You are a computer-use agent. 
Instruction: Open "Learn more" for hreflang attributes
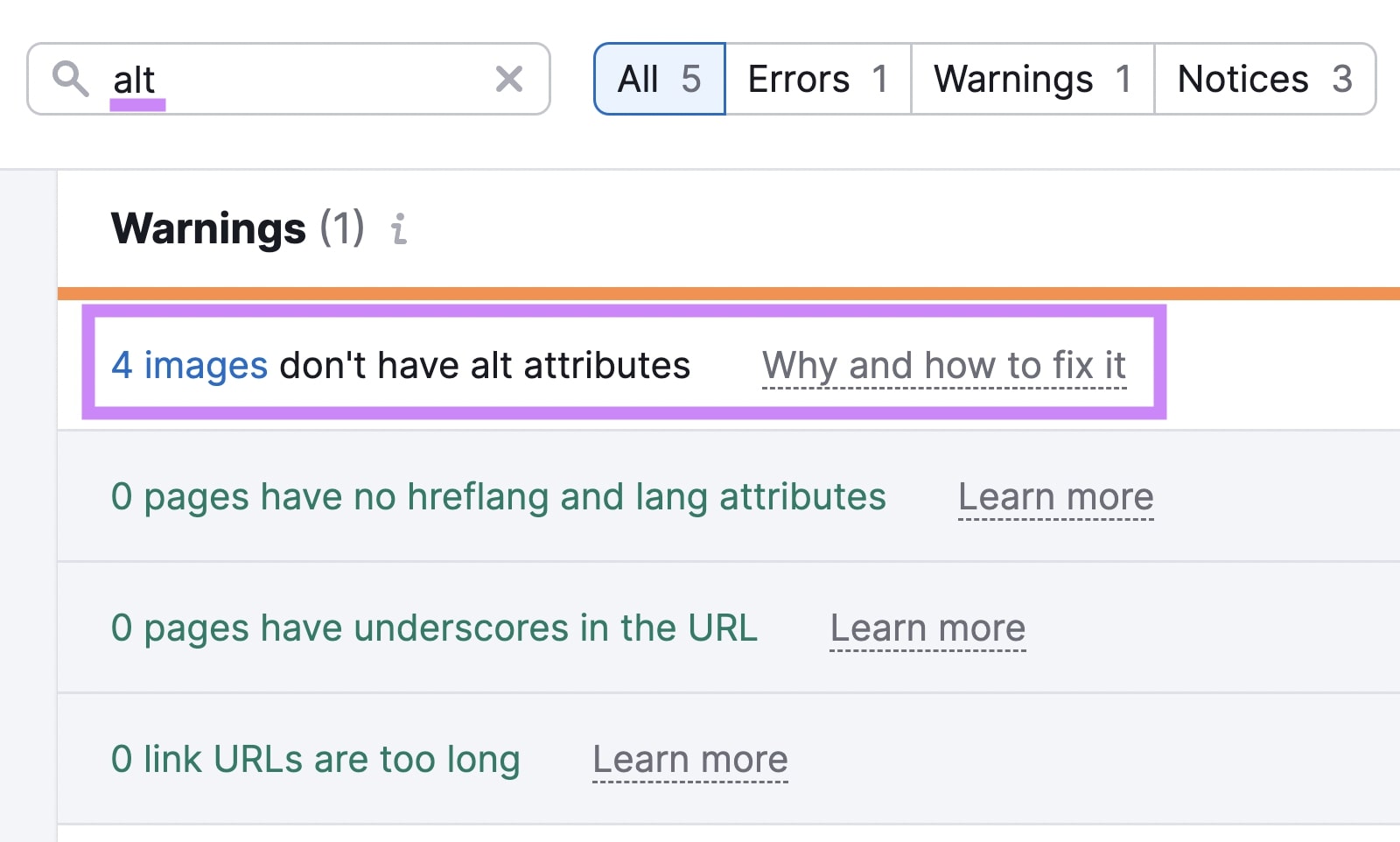1055,497
